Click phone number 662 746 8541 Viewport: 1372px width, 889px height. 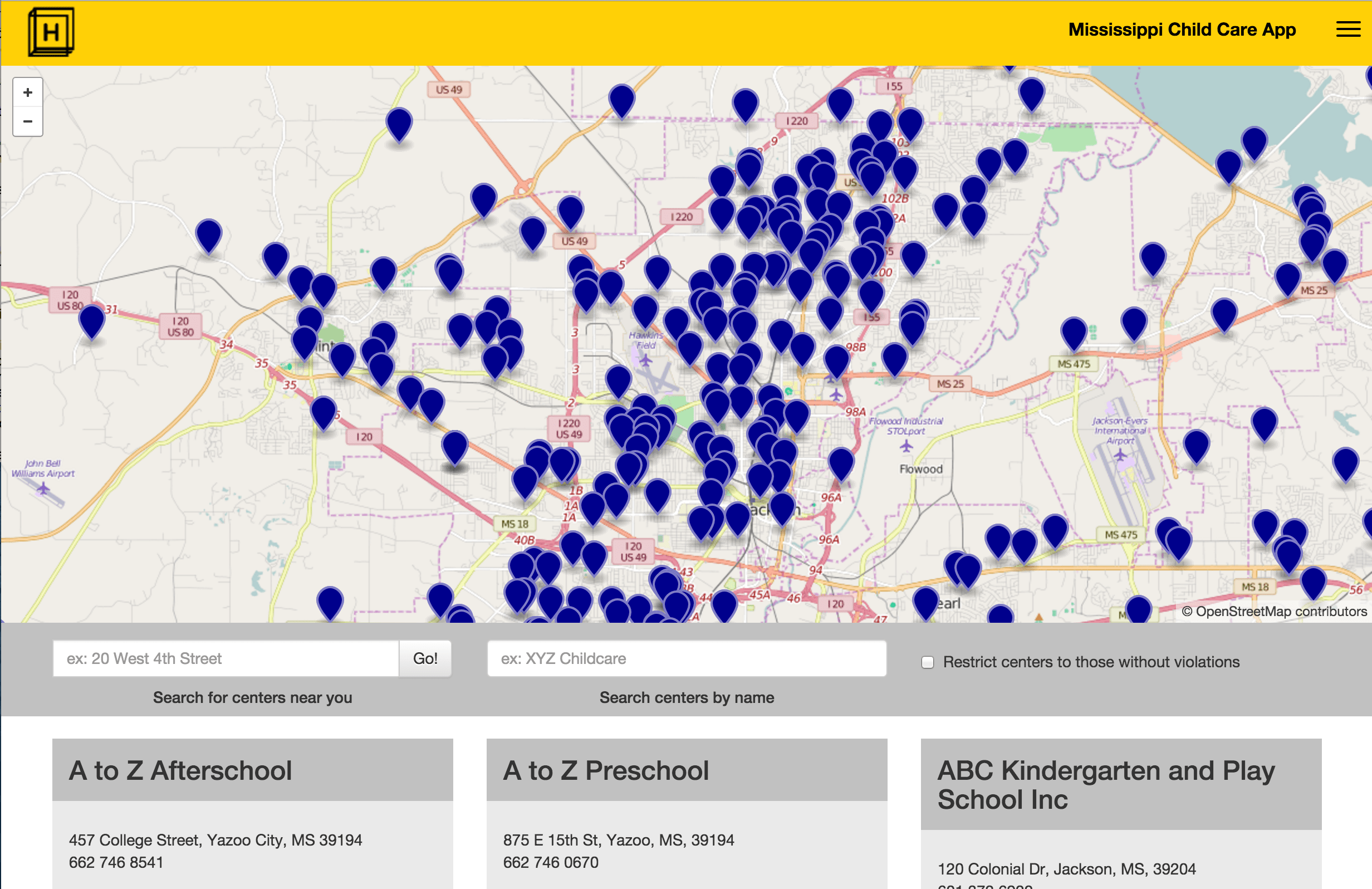tap(116, 862)
